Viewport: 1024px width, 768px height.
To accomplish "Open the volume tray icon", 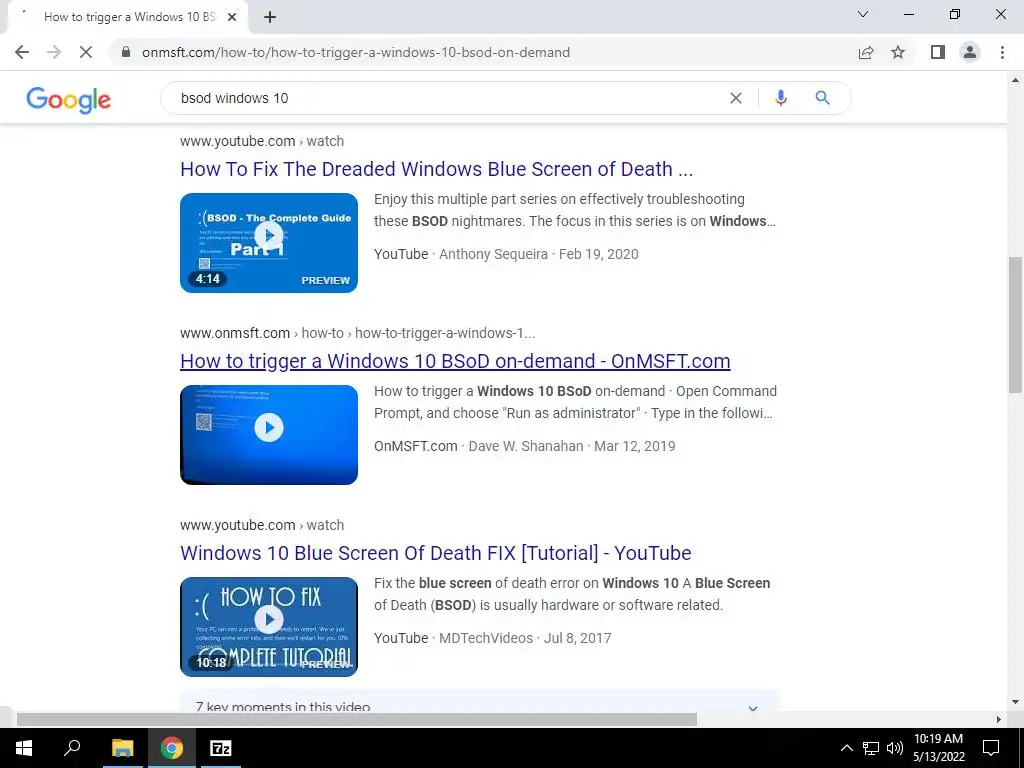I will pos(895,748).
